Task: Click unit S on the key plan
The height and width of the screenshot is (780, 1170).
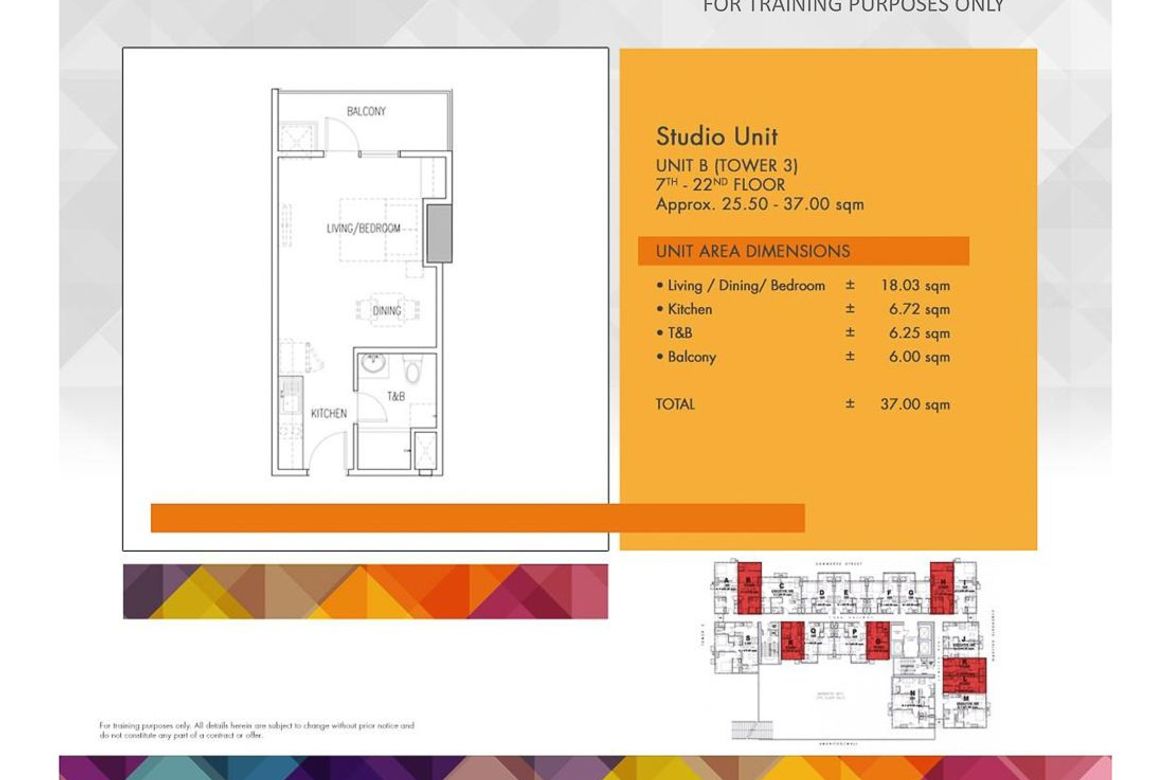Action: (x=736, y=648)
